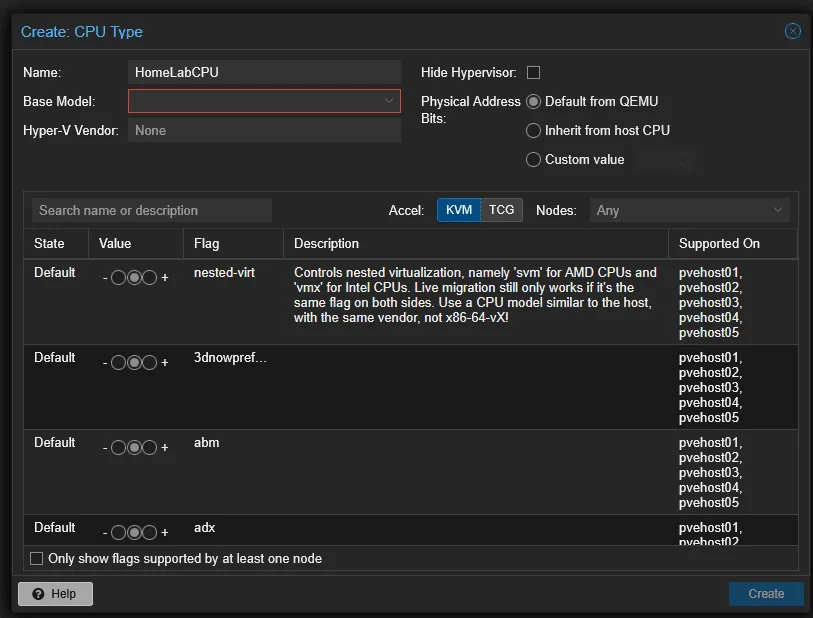Click the adx flag name
This screenshot has width=813, height=618.
[204, 527]
